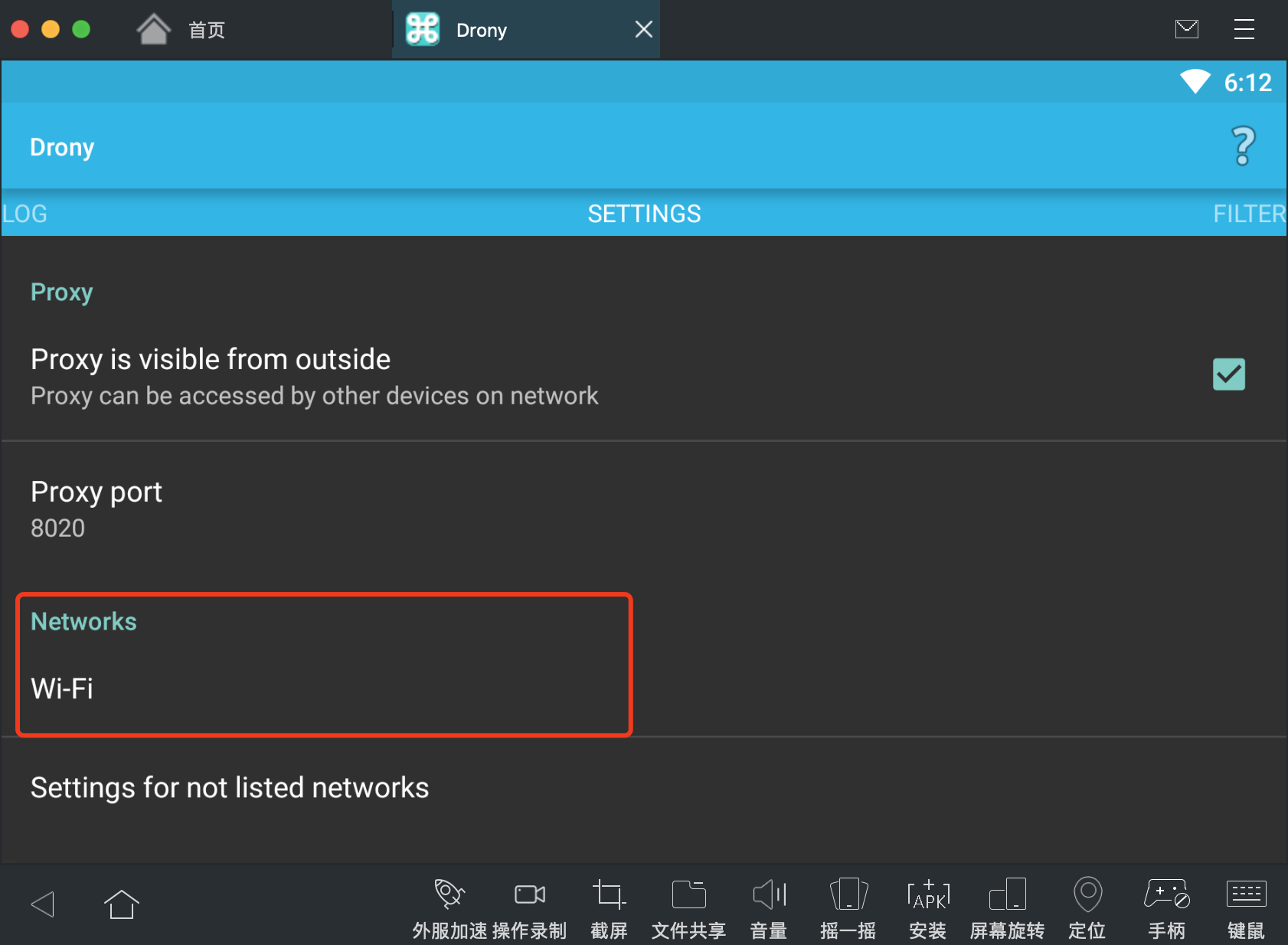The width and height of the screenshot is (1288, 945).
Task: Rotate screen with 屏幕旋转 icon
Action: point(1008,894)
